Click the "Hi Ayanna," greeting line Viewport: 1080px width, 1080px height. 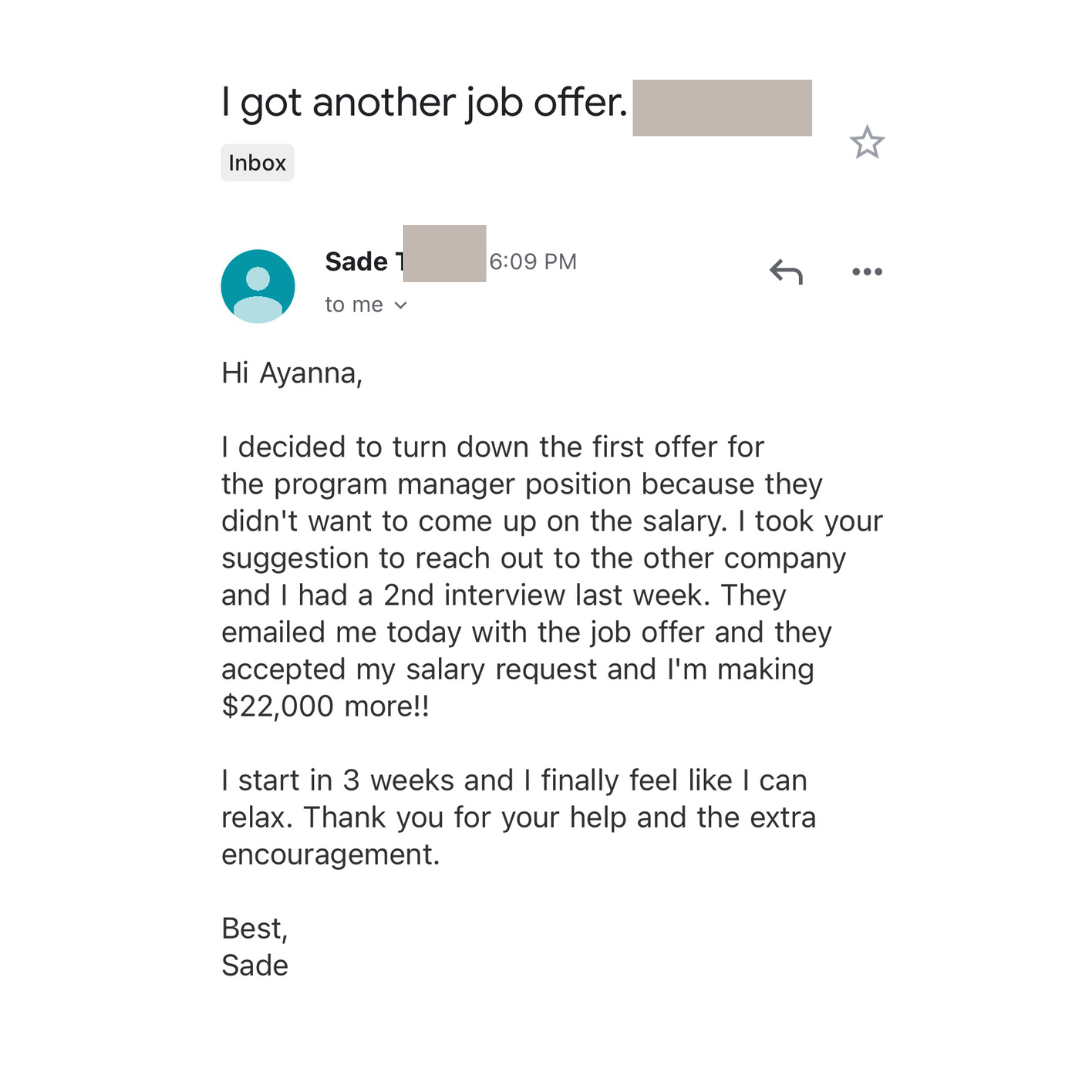click(x=291, y=373)
